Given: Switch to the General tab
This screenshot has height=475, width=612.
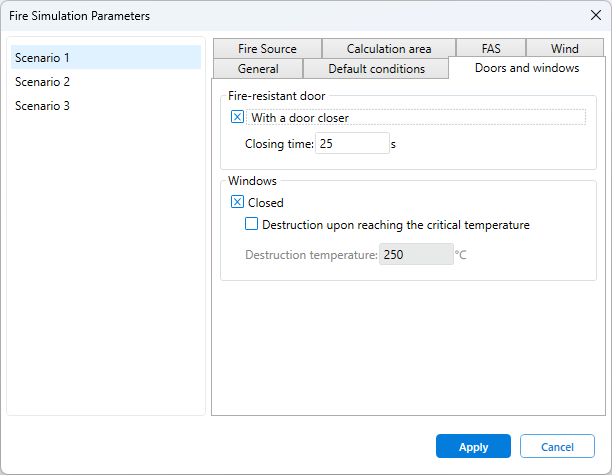Looking at the screenshot, I should (x=258, y=69).
